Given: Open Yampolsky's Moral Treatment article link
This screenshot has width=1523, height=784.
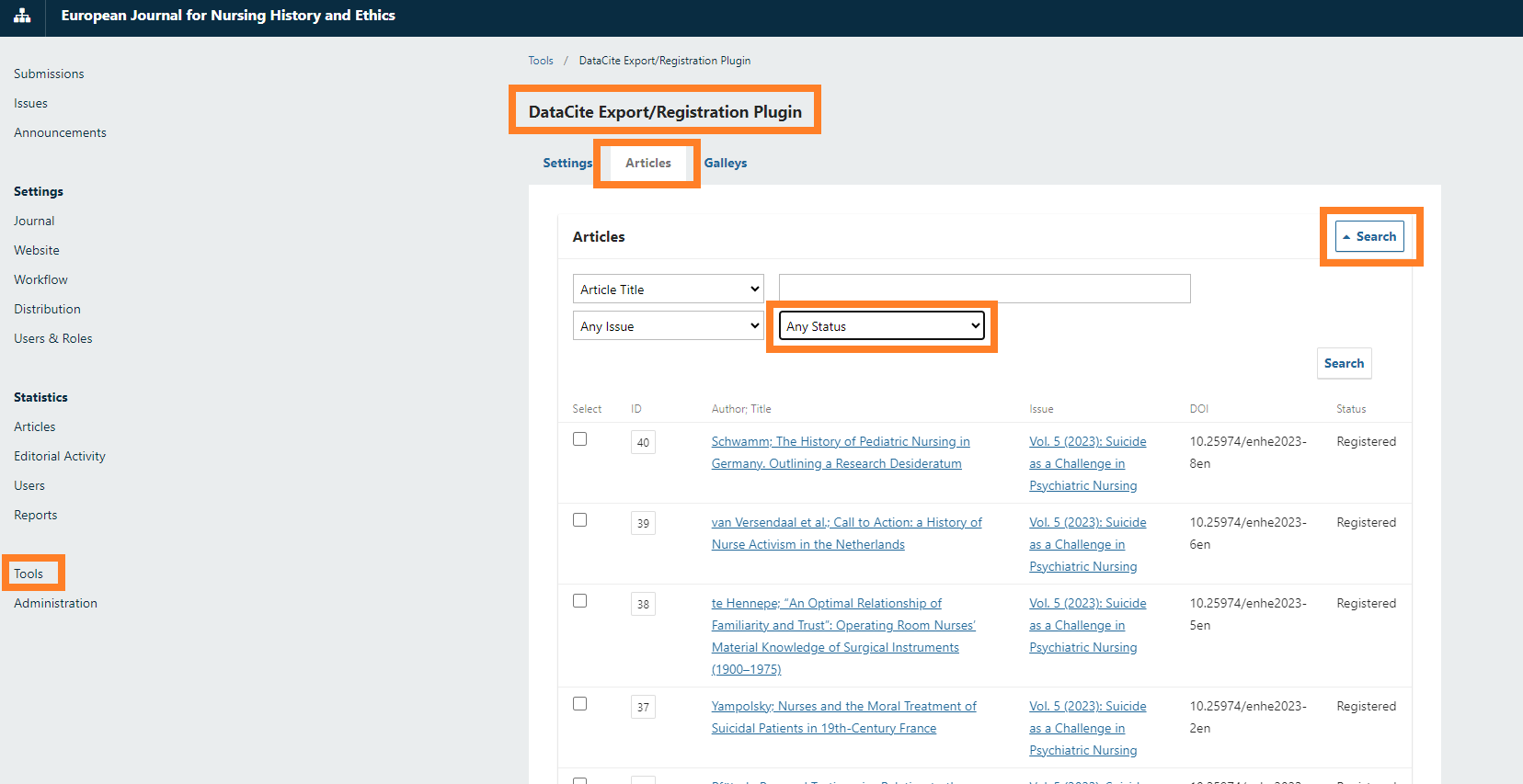Looking at the screenshot, I should pos(843,707).
